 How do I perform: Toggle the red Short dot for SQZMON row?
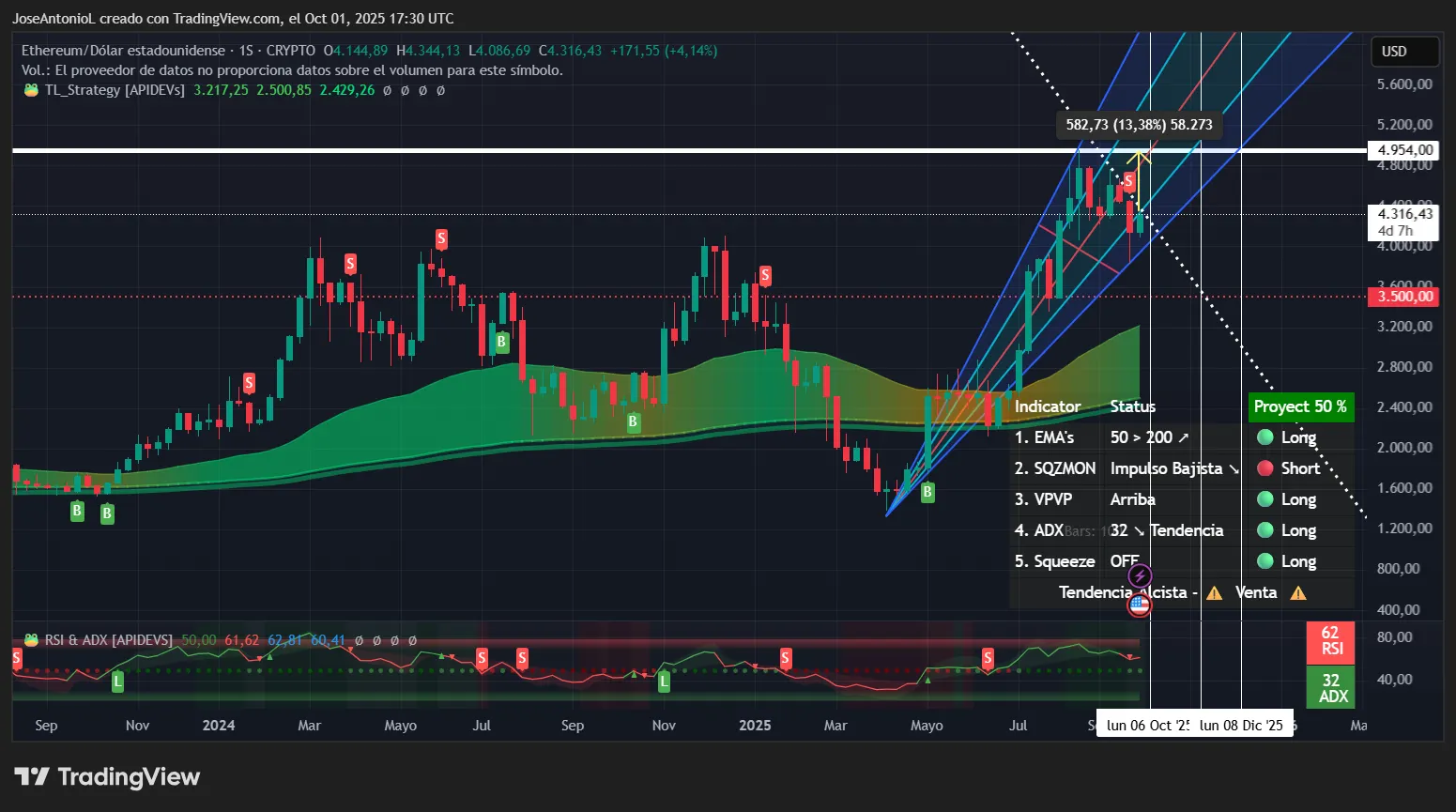click(1266, 467)
